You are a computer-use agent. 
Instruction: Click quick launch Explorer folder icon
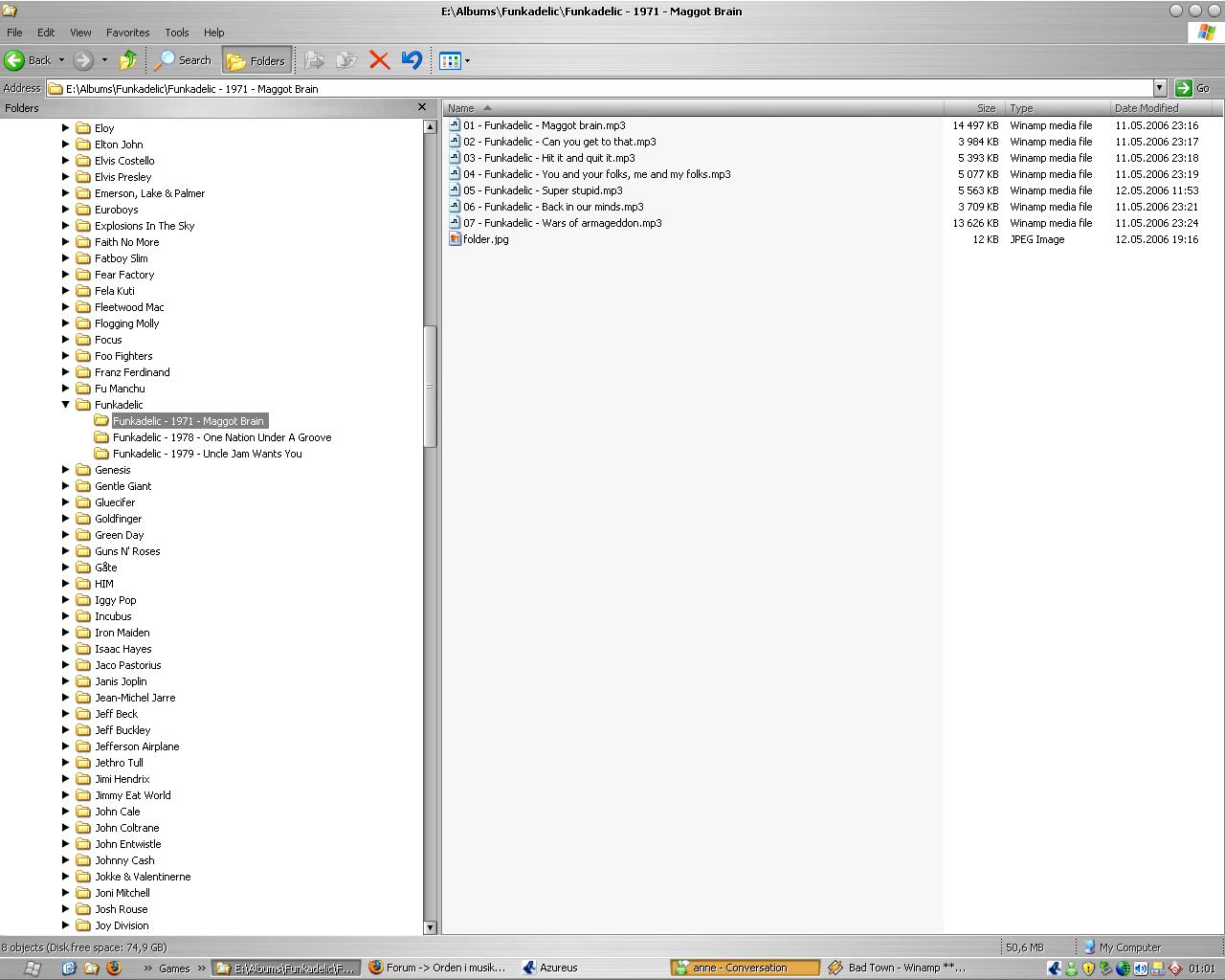click(91, 968)
